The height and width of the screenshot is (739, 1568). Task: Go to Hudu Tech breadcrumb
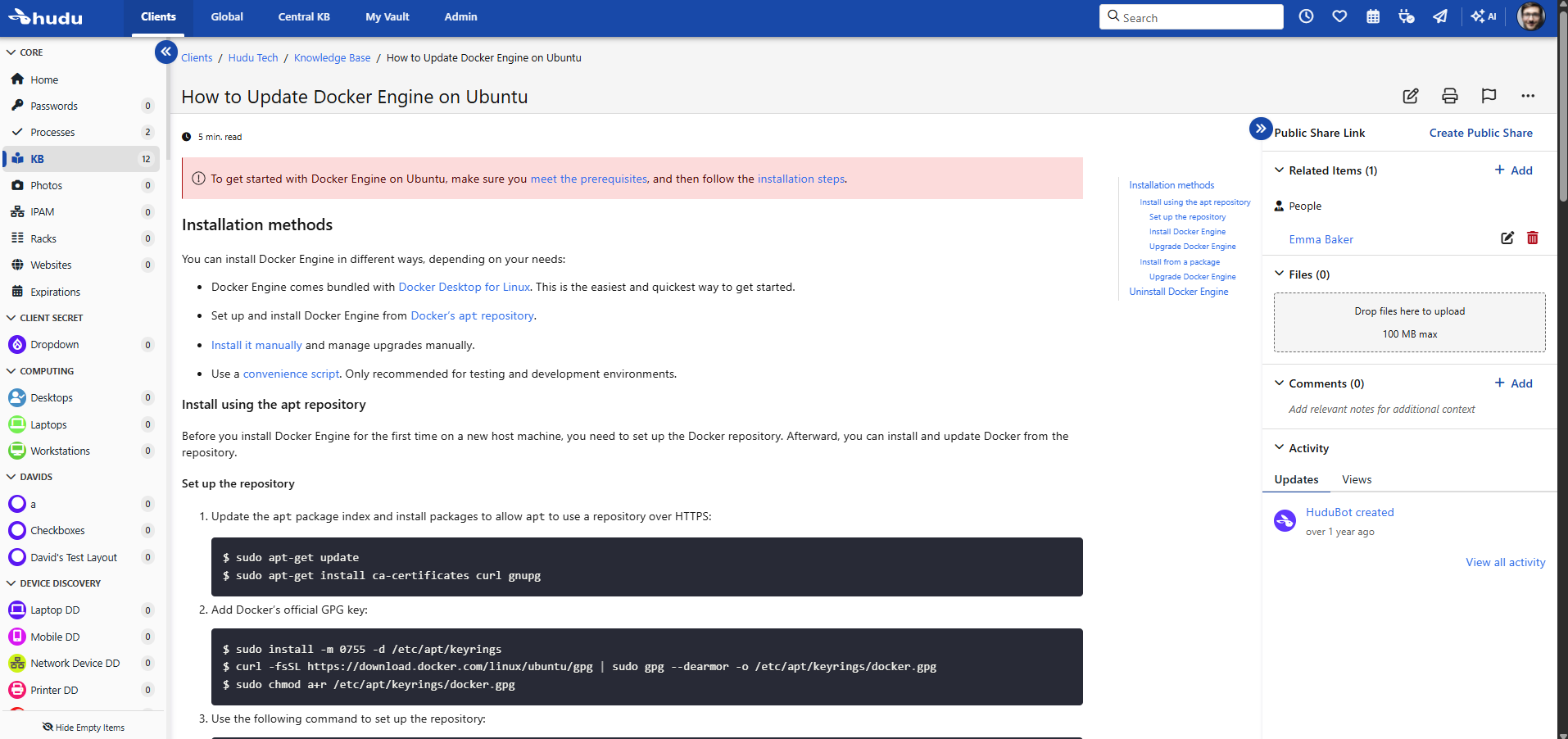[253, 57]
